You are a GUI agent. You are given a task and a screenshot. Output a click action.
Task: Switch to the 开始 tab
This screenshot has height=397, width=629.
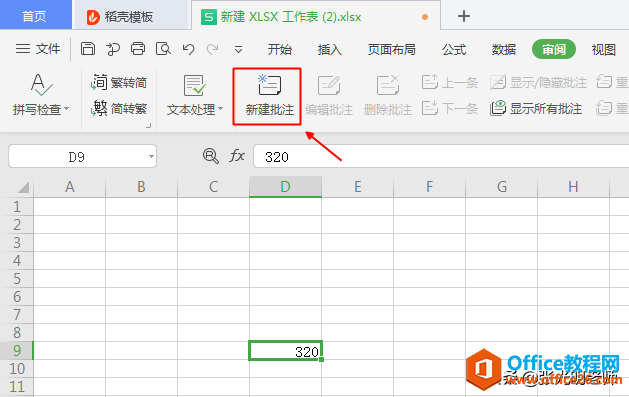tap(280, 49)
